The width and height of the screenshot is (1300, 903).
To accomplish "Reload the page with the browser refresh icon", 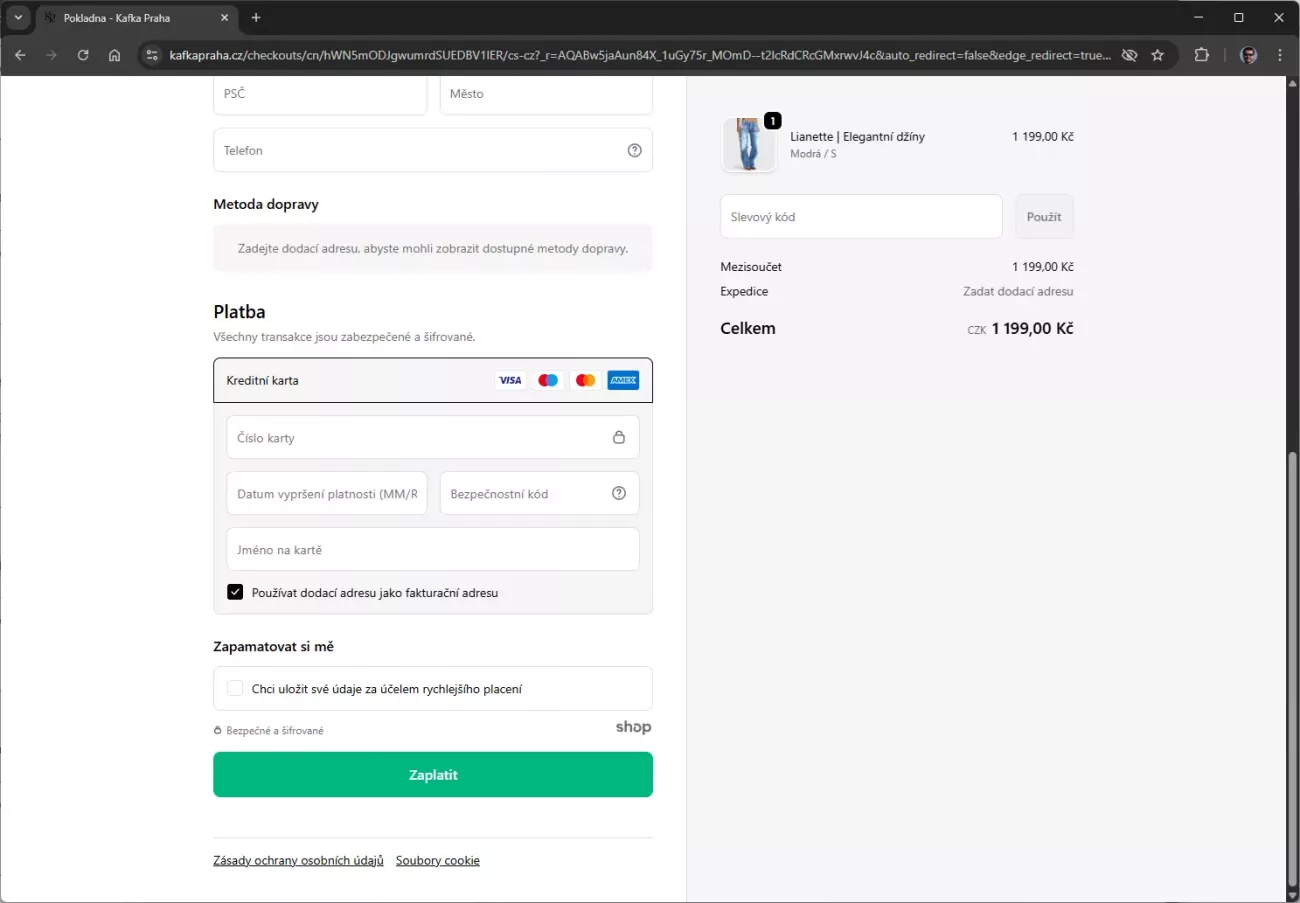I will [x=83, y=55].
